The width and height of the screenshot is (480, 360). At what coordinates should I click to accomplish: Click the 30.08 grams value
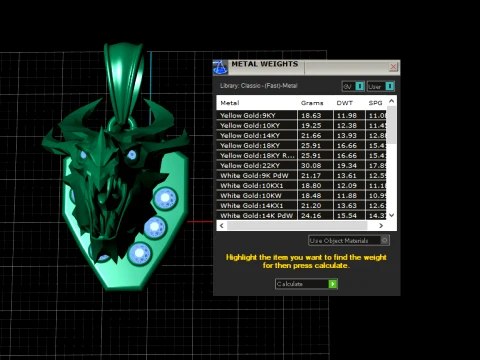311,166
